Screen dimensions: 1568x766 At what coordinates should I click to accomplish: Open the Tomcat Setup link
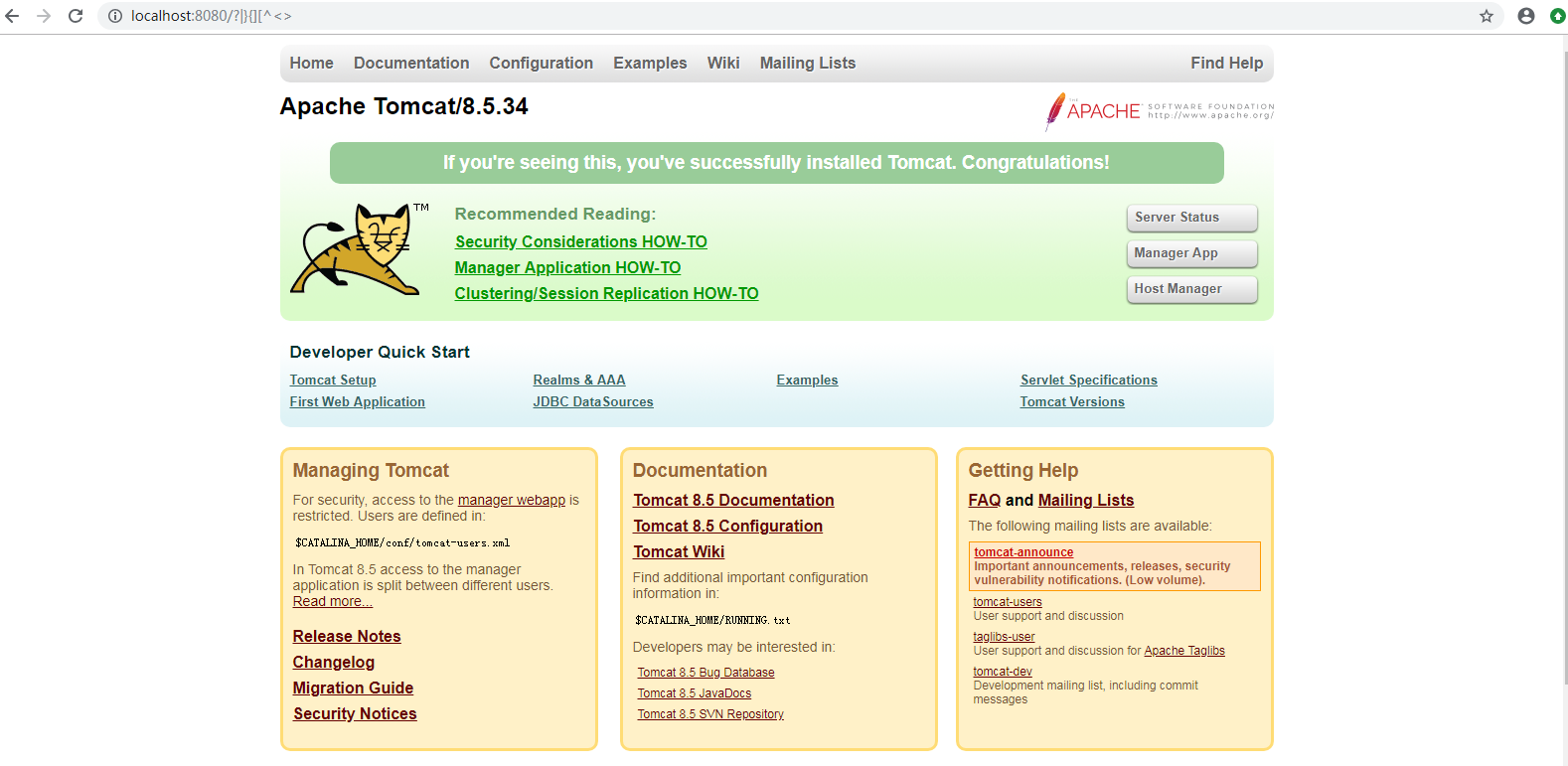coord(333,380)
